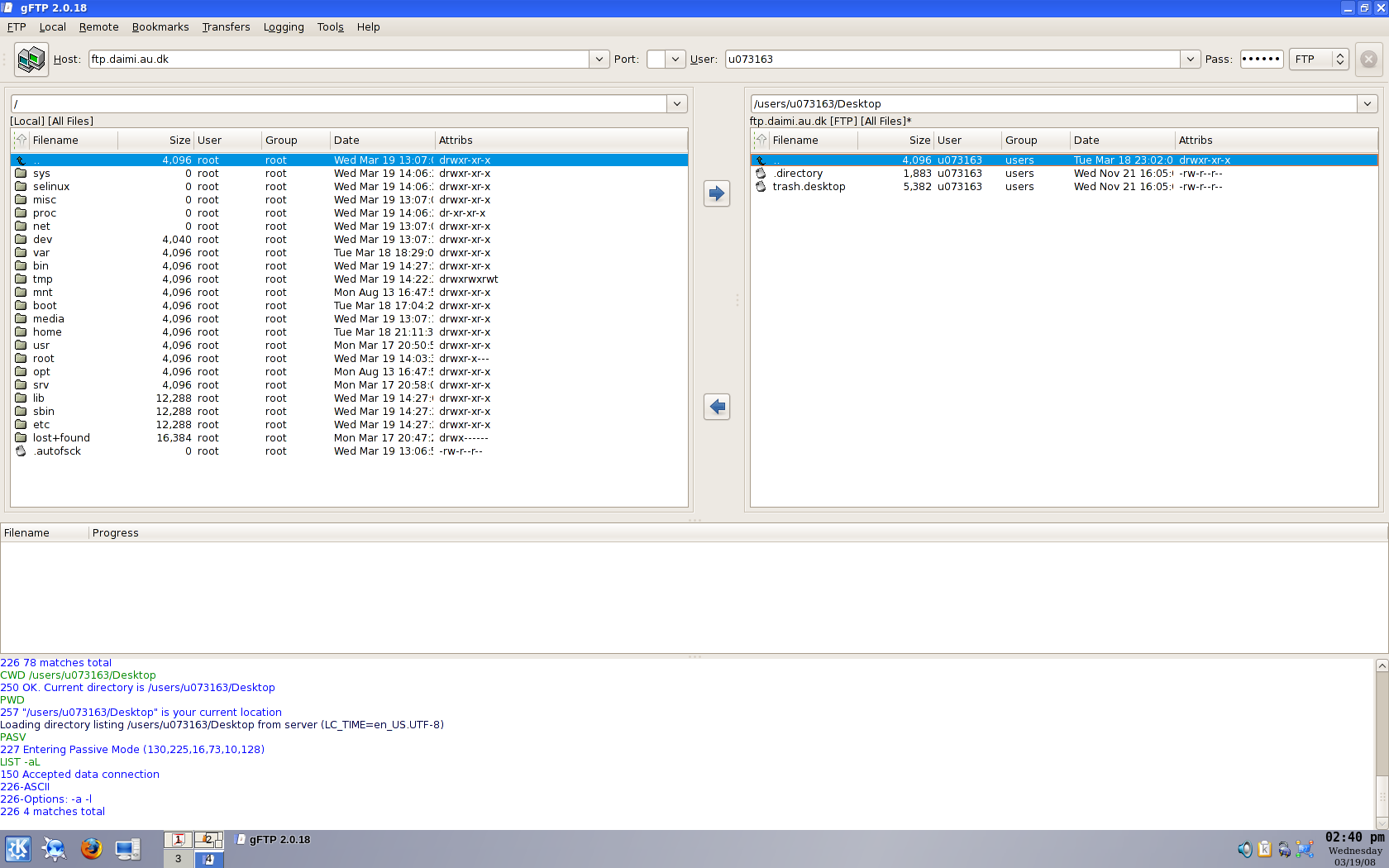Click the connect computers icon beside Host
The width and height of the screenshot is (1389, 868).
(x=31, y=60)
